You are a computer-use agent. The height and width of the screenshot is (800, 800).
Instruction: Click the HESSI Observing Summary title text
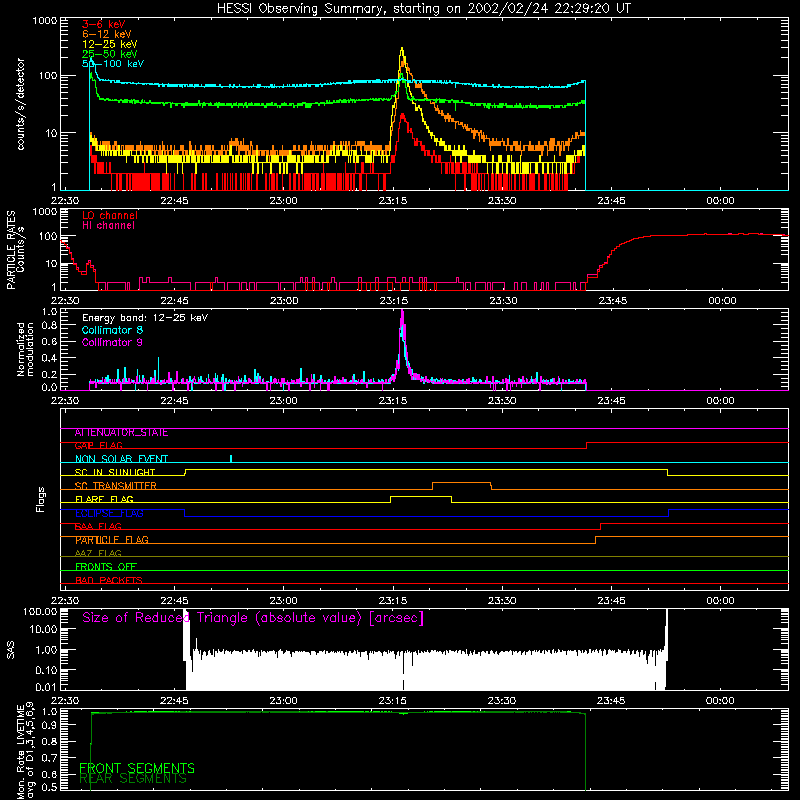[423, 9]
